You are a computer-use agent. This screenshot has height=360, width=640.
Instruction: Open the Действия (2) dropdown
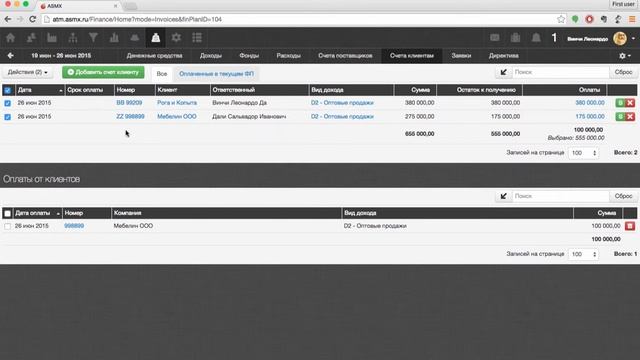27,72
